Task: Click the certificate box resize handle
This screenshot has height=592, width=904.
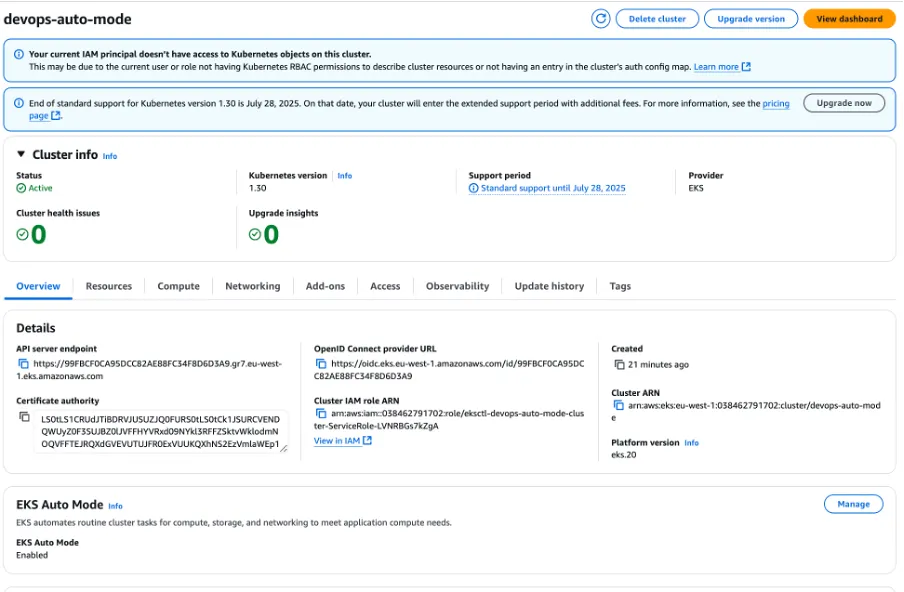Action: 283,448
